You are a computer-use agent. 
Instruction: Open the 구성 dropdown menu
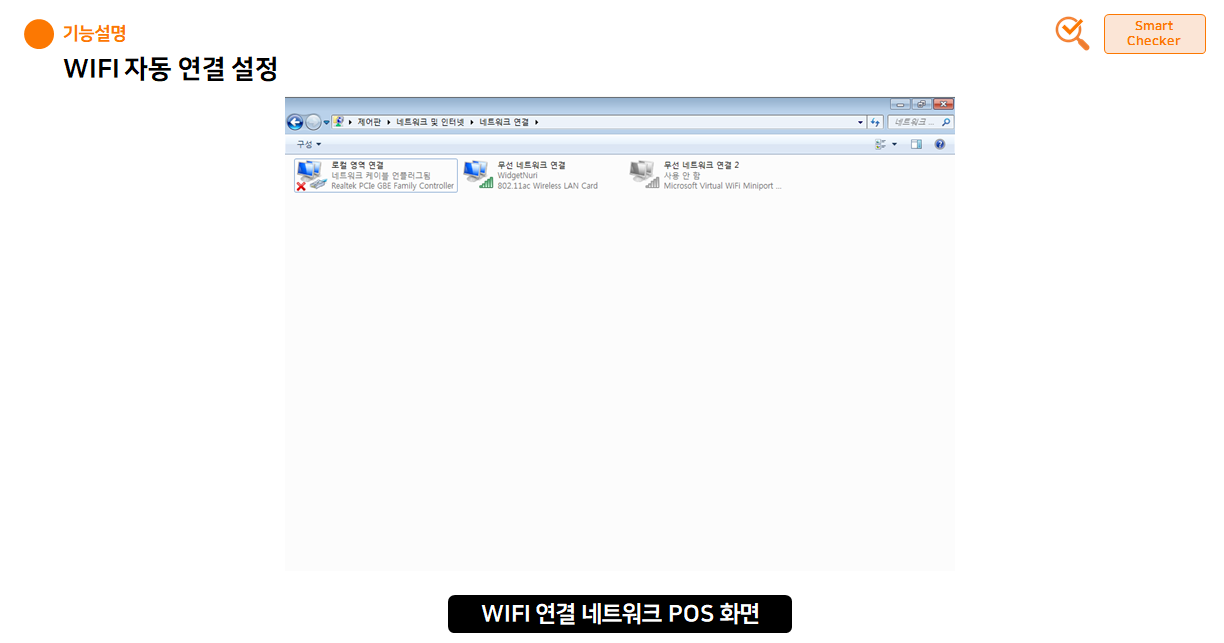304,143
